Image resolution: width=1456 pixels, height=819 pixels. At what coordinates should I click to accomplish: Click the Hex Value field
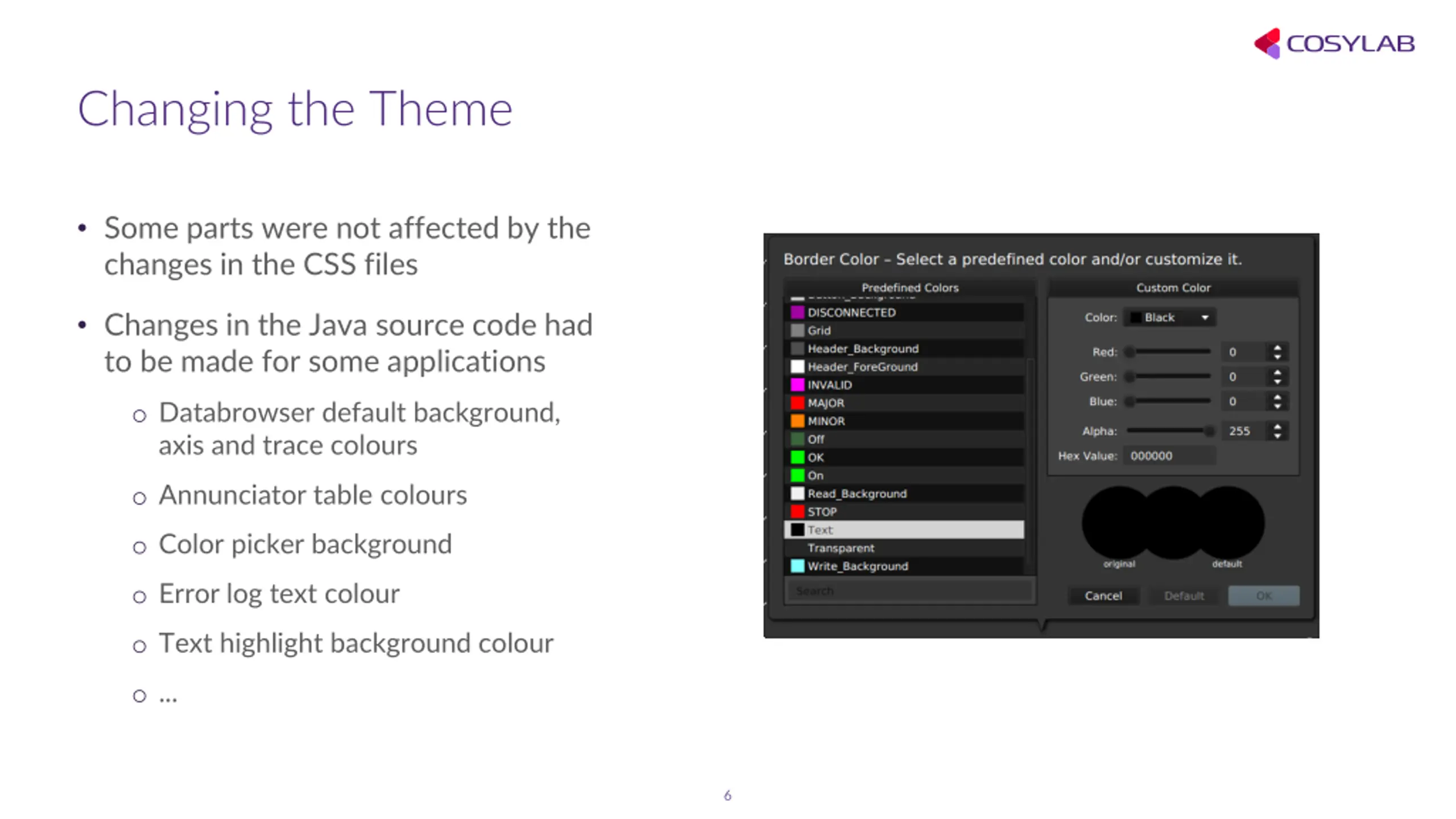tap(1170, 456)
